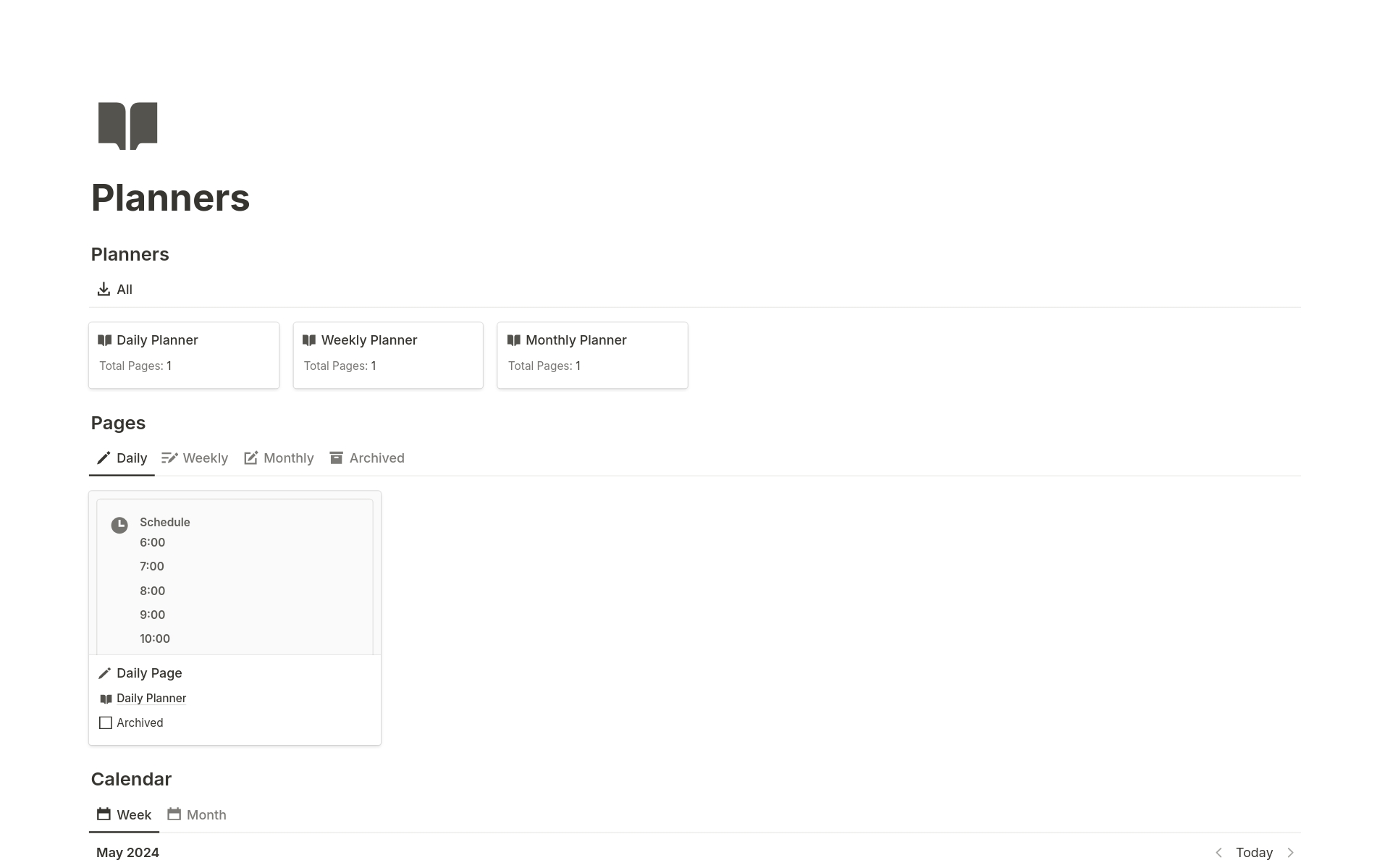Click the calendar Week view icon

tap(104, 814)
